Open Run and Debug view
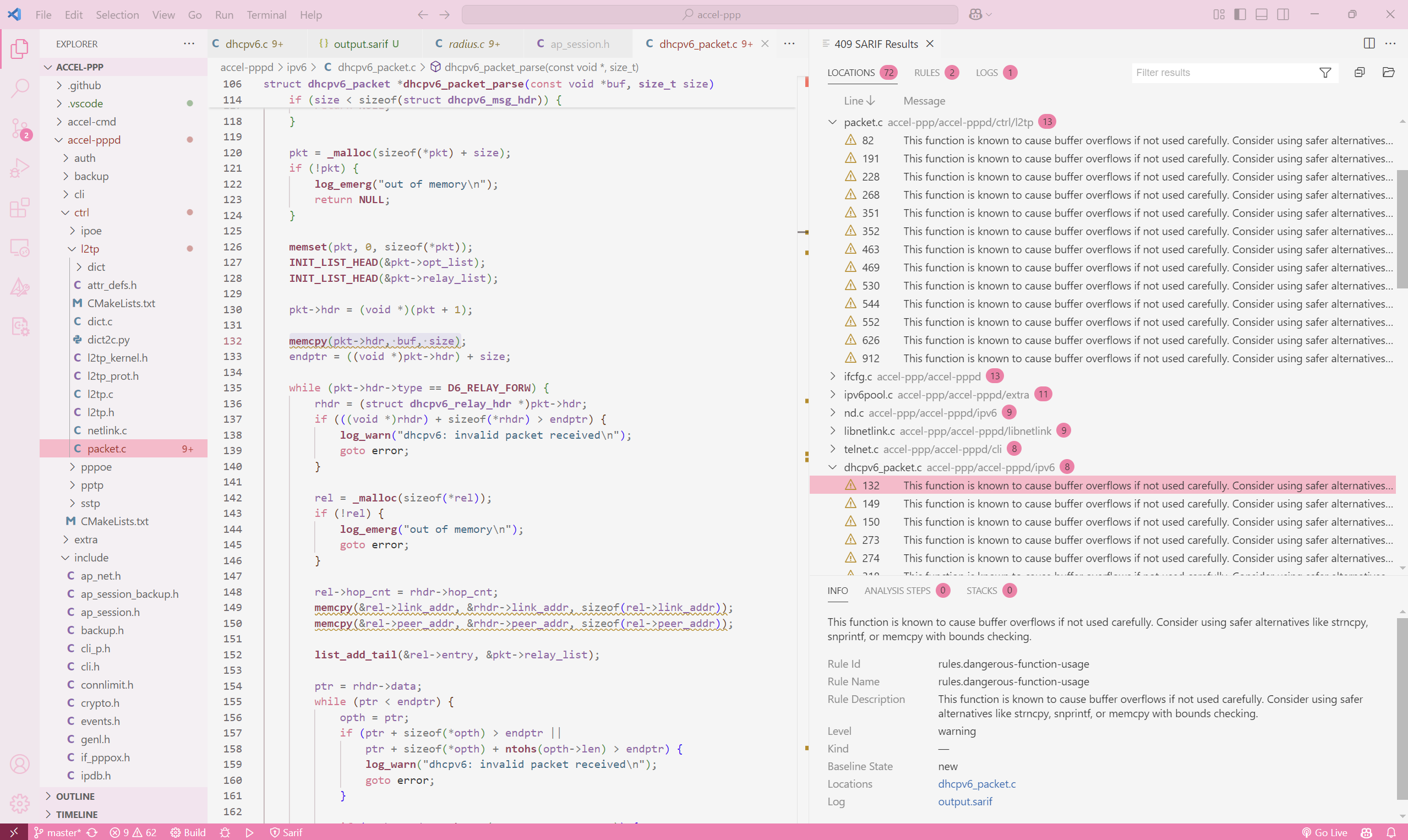This screenshot has height=840, width=1408. point(20,168)
